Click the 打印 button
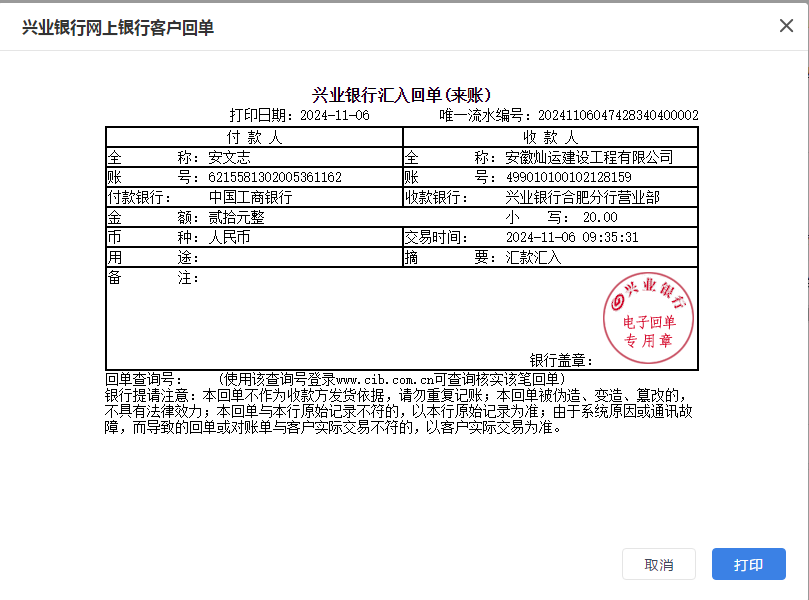The height and width of the screenshot is (600, 809). pyautogui.click(x=748, y=564)
